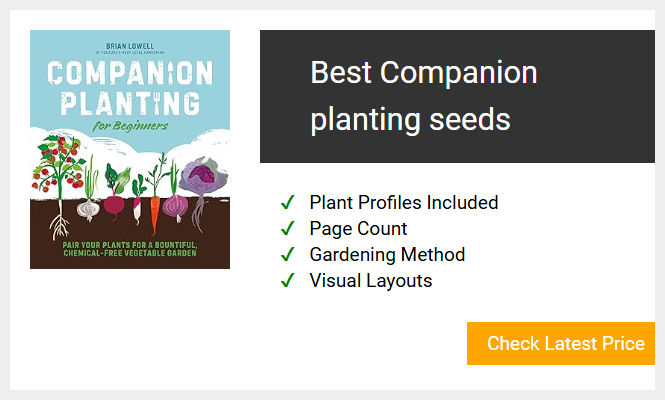
Task: Select the Visual Layouts feature text
Action: pos(371,281)
